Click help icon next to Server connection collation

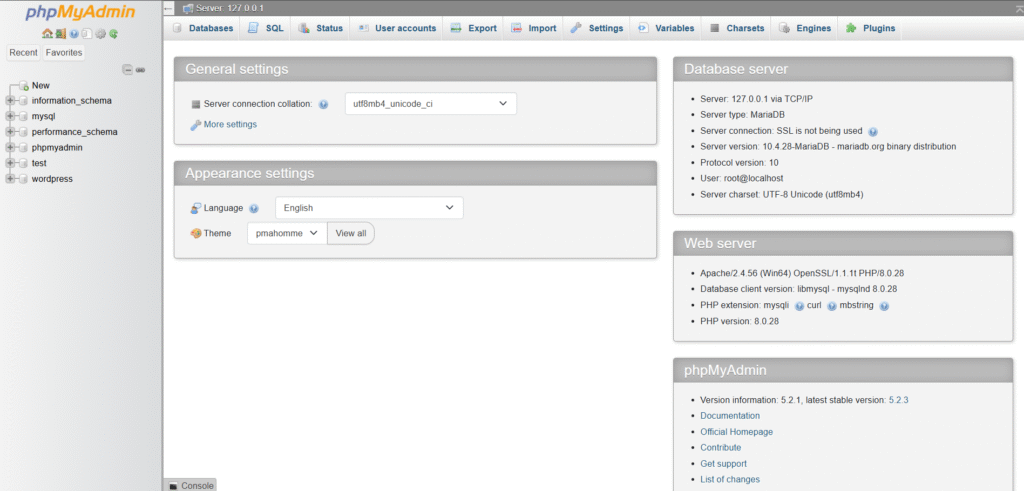coord(323,104)
